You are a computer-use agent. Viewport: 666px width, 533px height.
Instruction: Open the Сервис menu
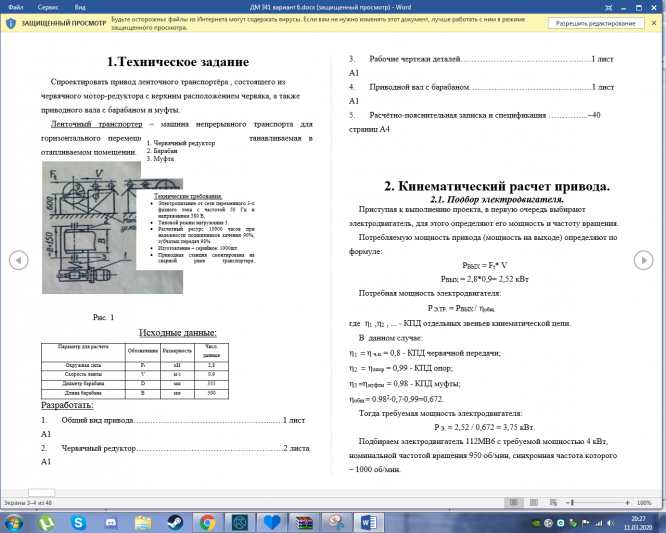(x=48, y=7)
